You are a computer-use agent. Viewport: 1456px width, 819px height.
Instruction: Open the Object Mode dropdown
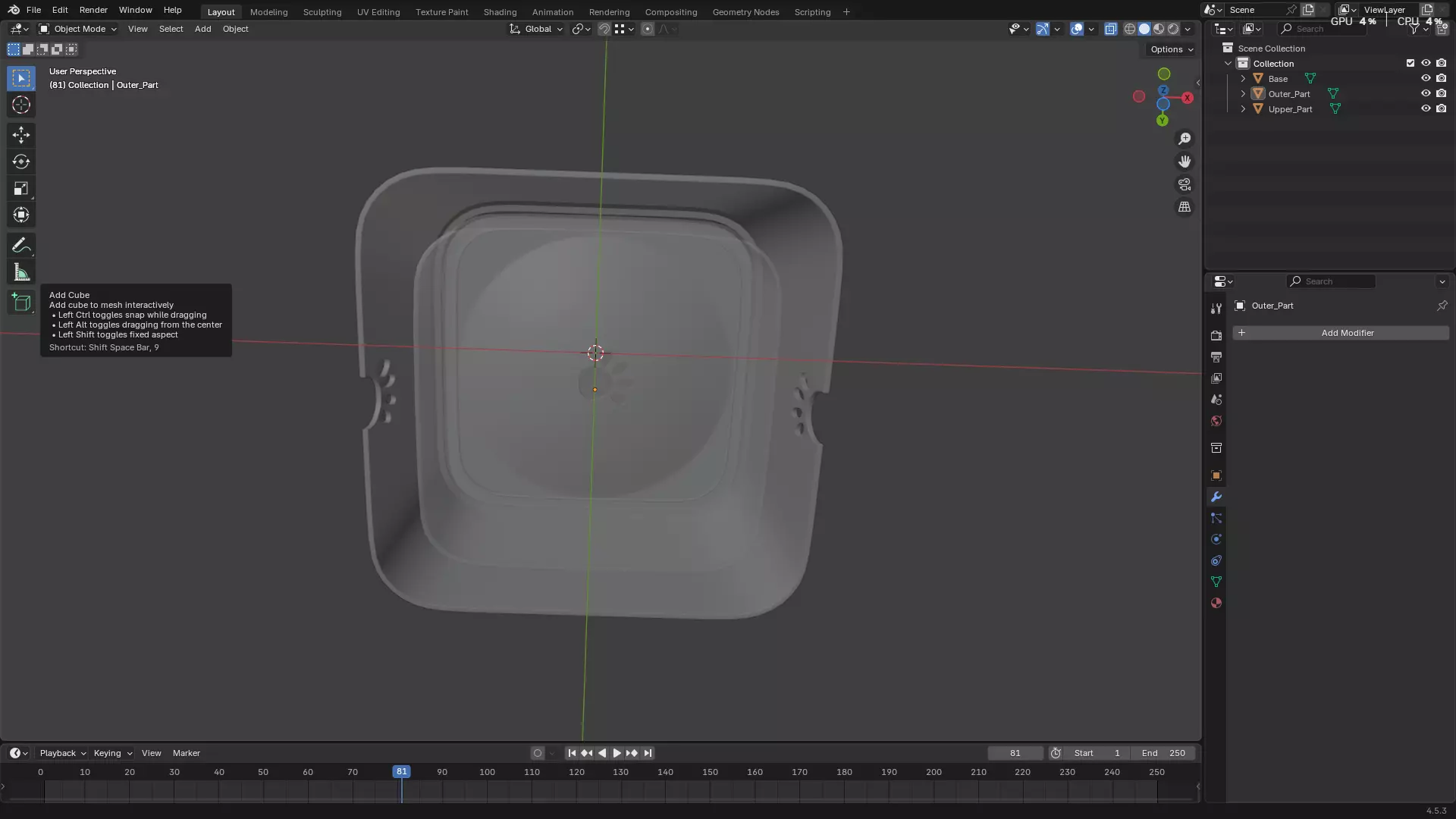(78, 29)
